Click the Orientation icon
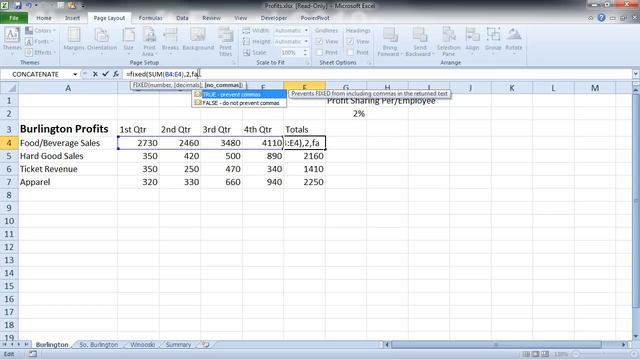The height and width of the screenshot is (360, 640). [x=102, y=36]
